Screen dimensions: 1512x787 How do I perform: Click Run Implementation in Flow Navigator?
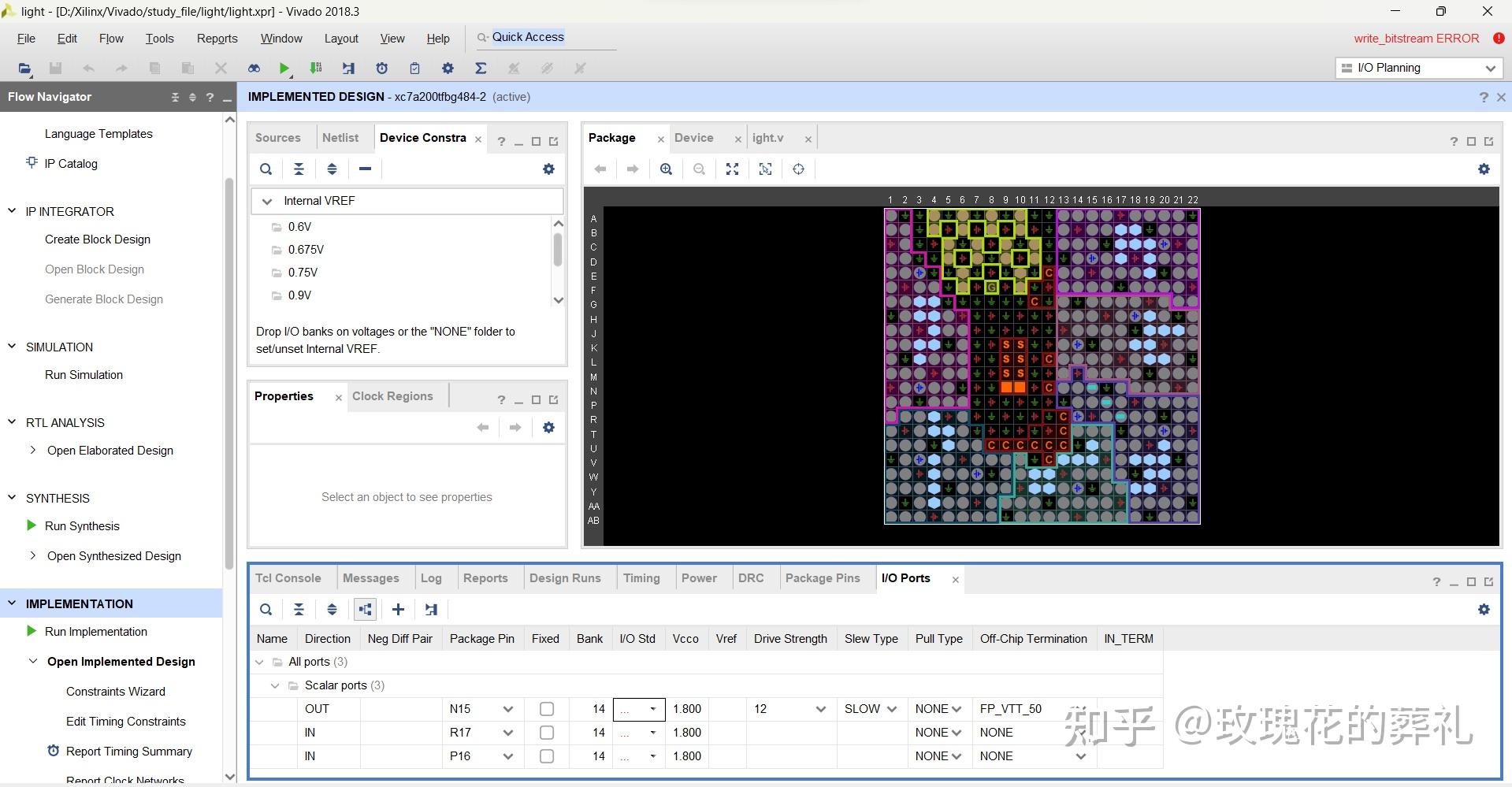pos(96,632)
